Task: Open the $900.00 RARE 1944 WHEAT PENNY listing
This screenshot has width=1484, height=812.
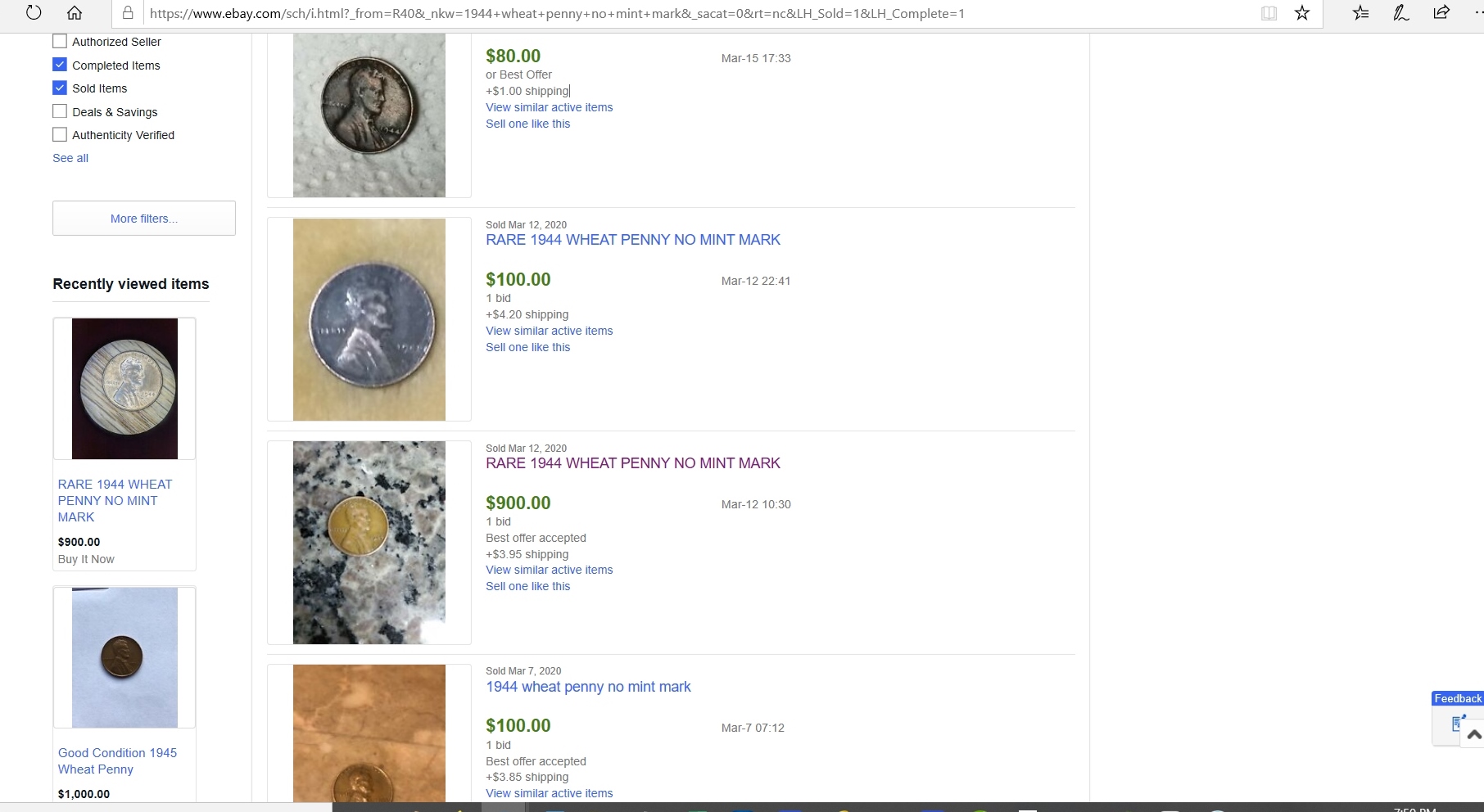Action: pyautogui.click(x=632, y=463)
